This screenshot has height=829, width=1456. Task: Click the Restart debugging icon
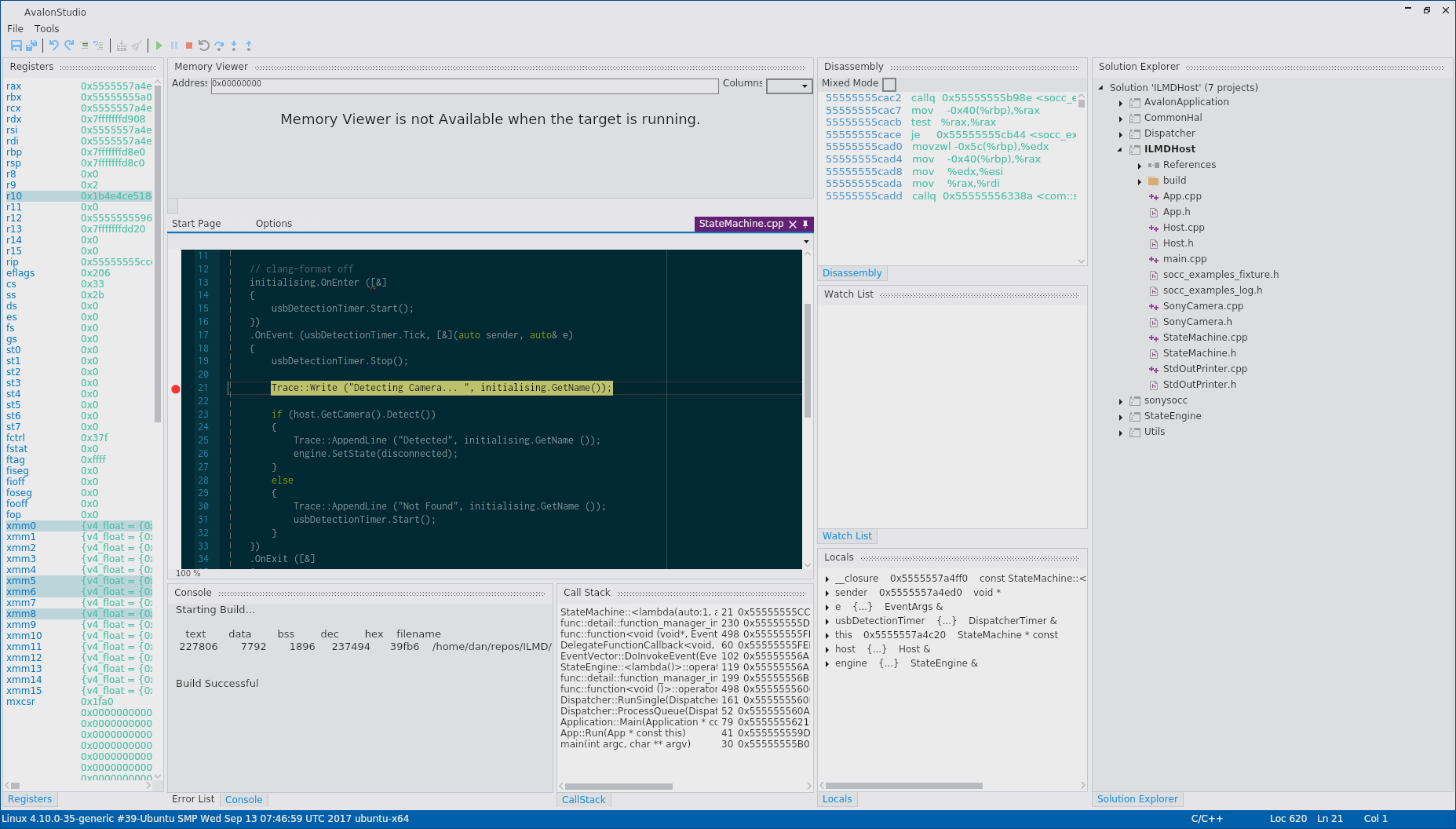tap(203, 46)
